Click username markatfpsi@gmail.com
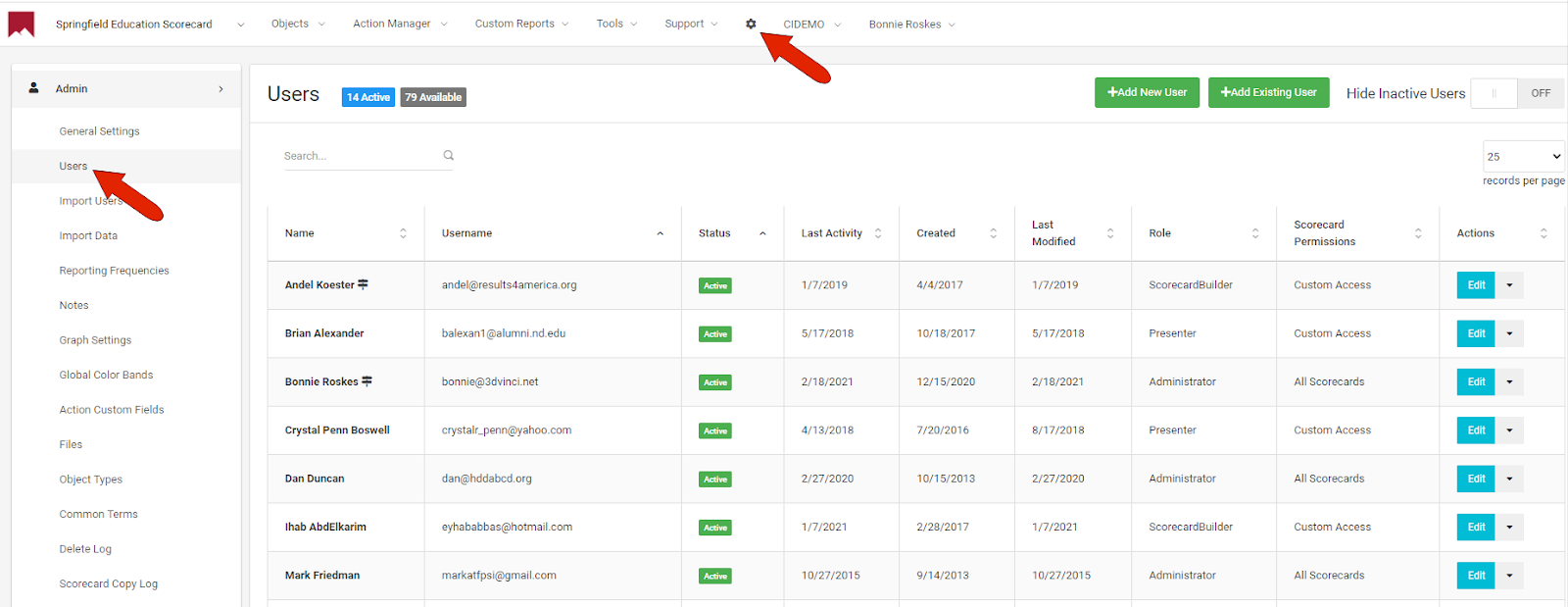This screenshot has width=1568, height=607. (x=499, y=576)
